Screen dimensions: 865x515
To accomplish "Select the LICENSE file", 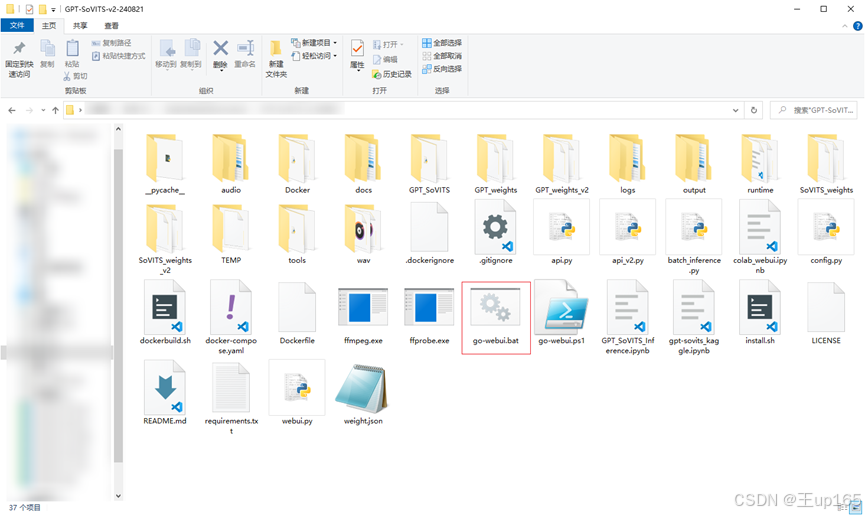I will (826, 313).
